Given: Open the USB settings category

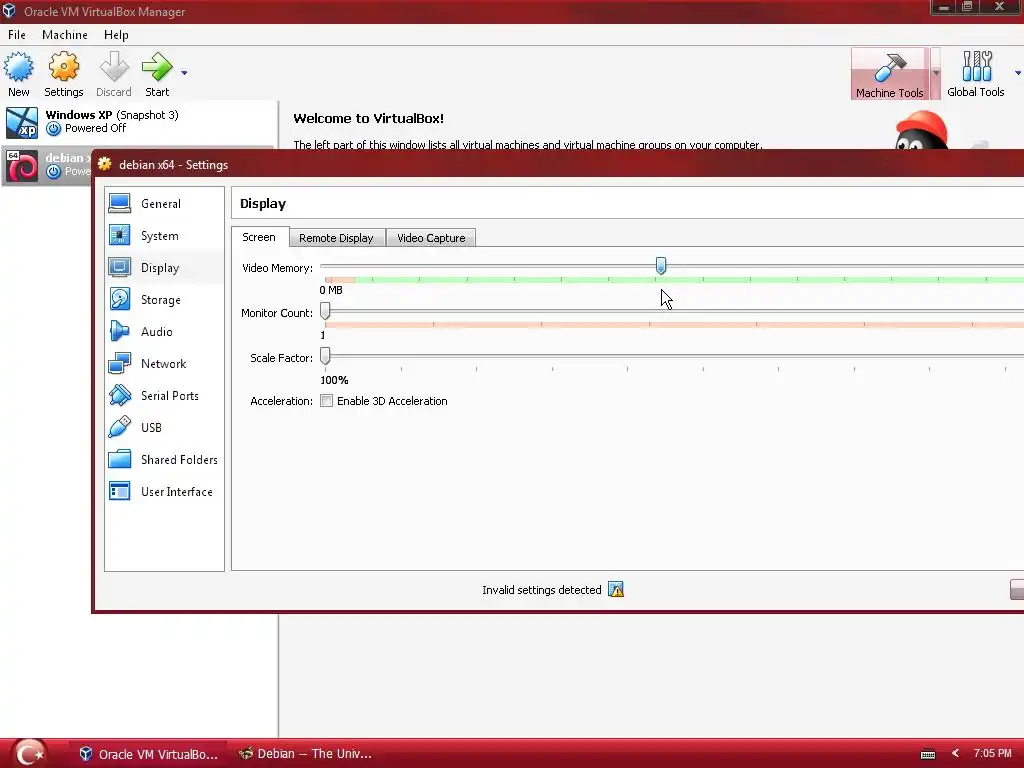Looking at the screenshot, I should click(x=164, y=428).
